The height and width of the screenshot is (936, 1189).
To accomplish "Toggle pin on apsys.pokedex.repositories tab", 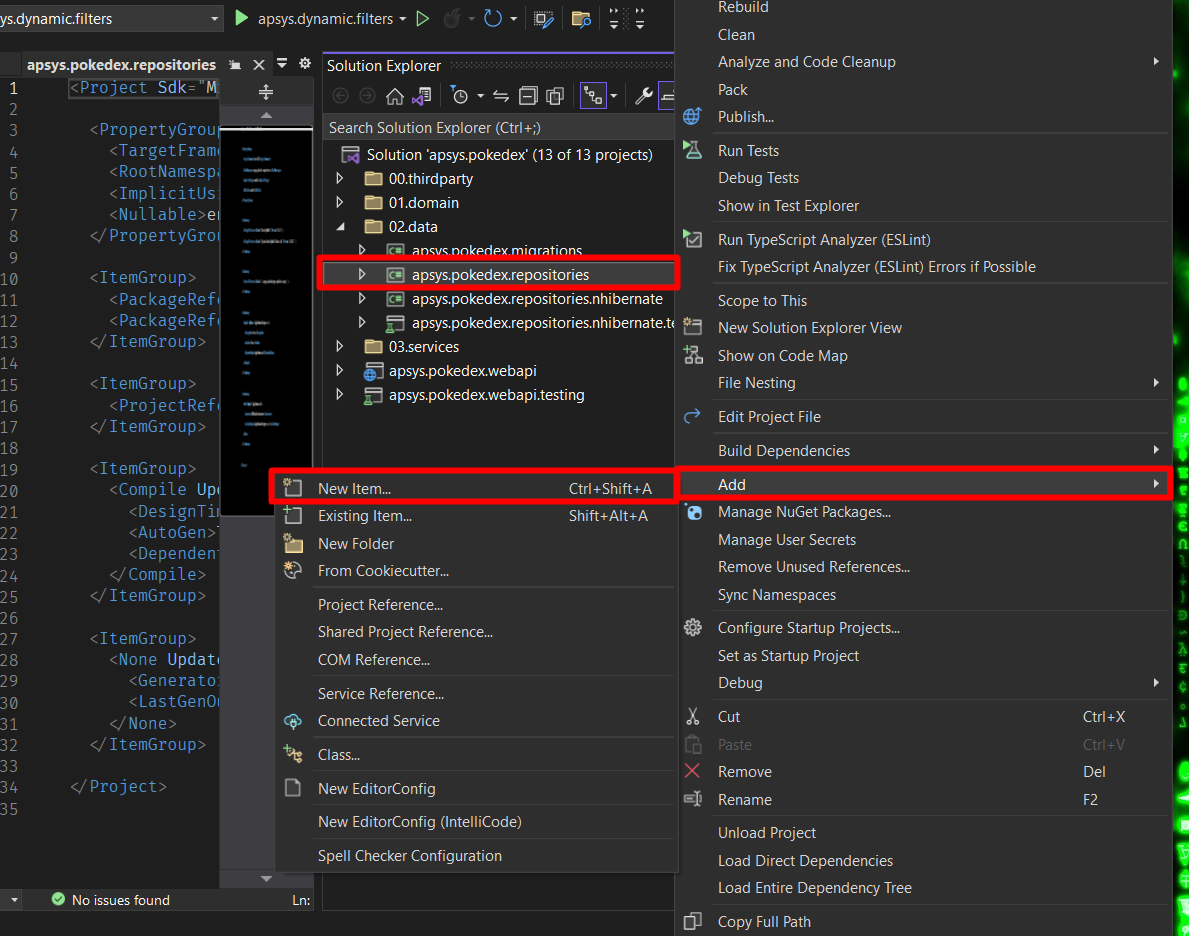I will coord(235,65).
